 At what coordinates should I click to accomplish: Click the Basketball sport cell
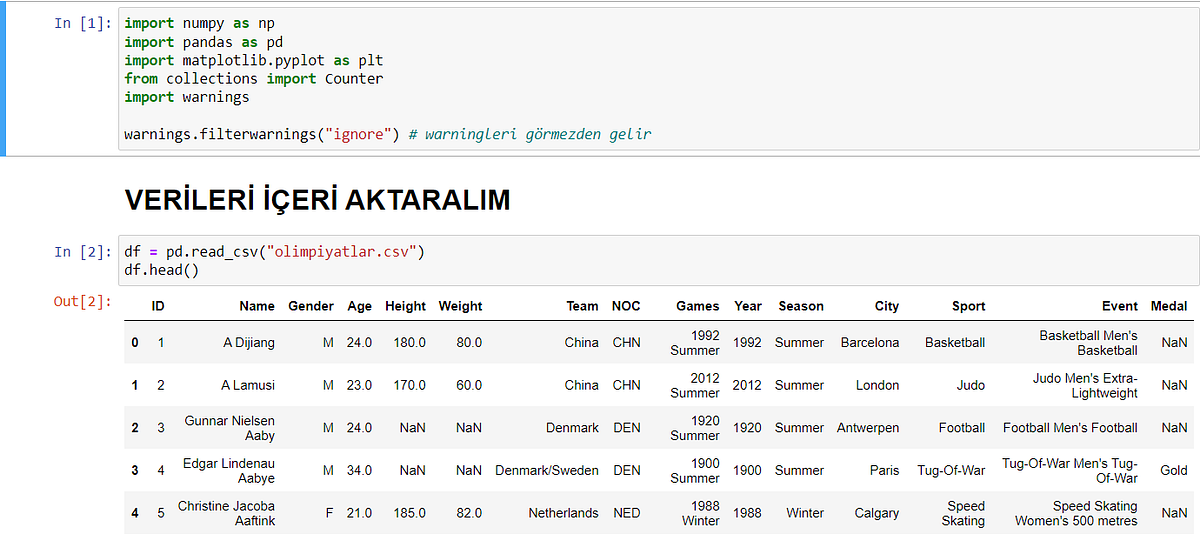955,342
